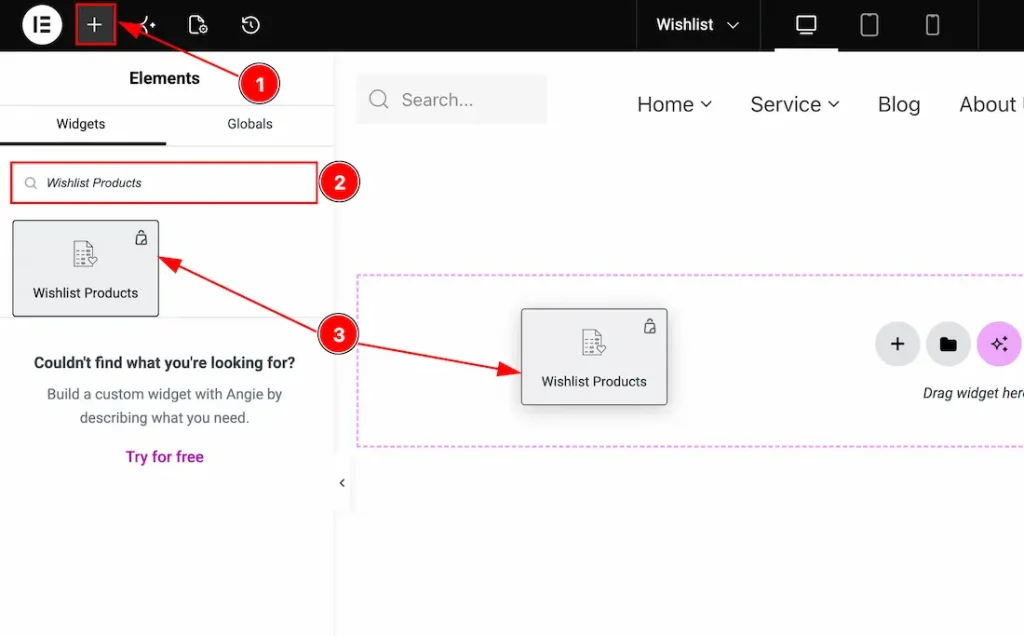Collapse the Elements panel arrow
Screen dimensions: 1024x636
[x=342, y=483]
